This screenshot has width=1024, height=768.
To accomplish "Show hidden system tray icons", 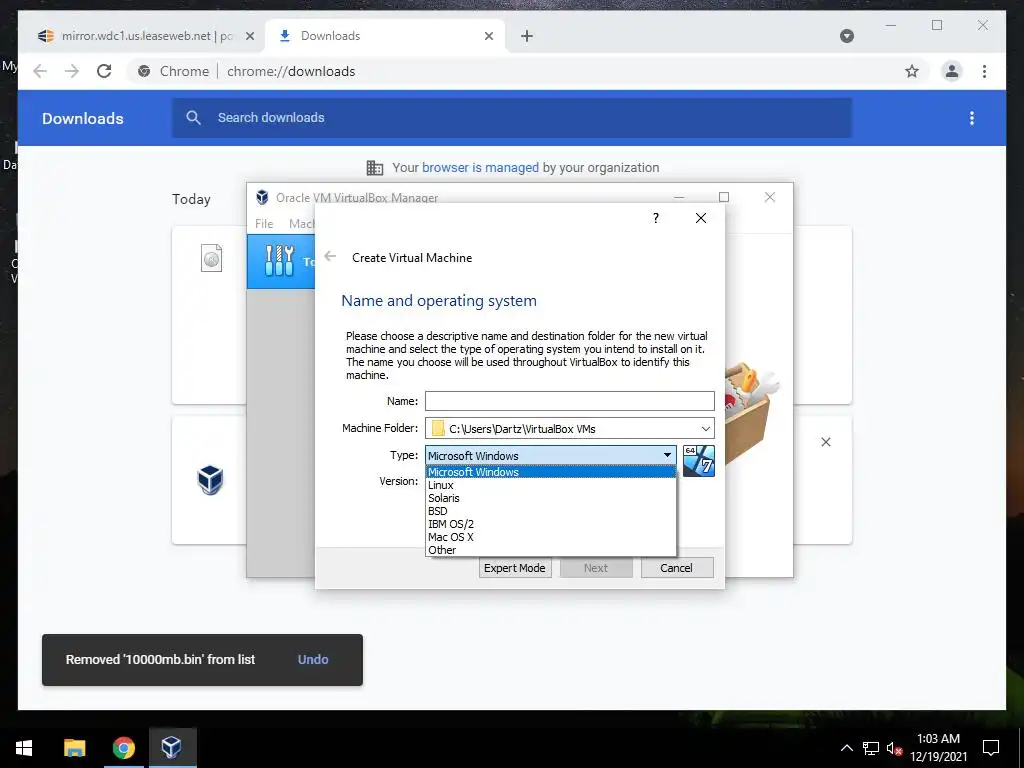I will (846, 748).
